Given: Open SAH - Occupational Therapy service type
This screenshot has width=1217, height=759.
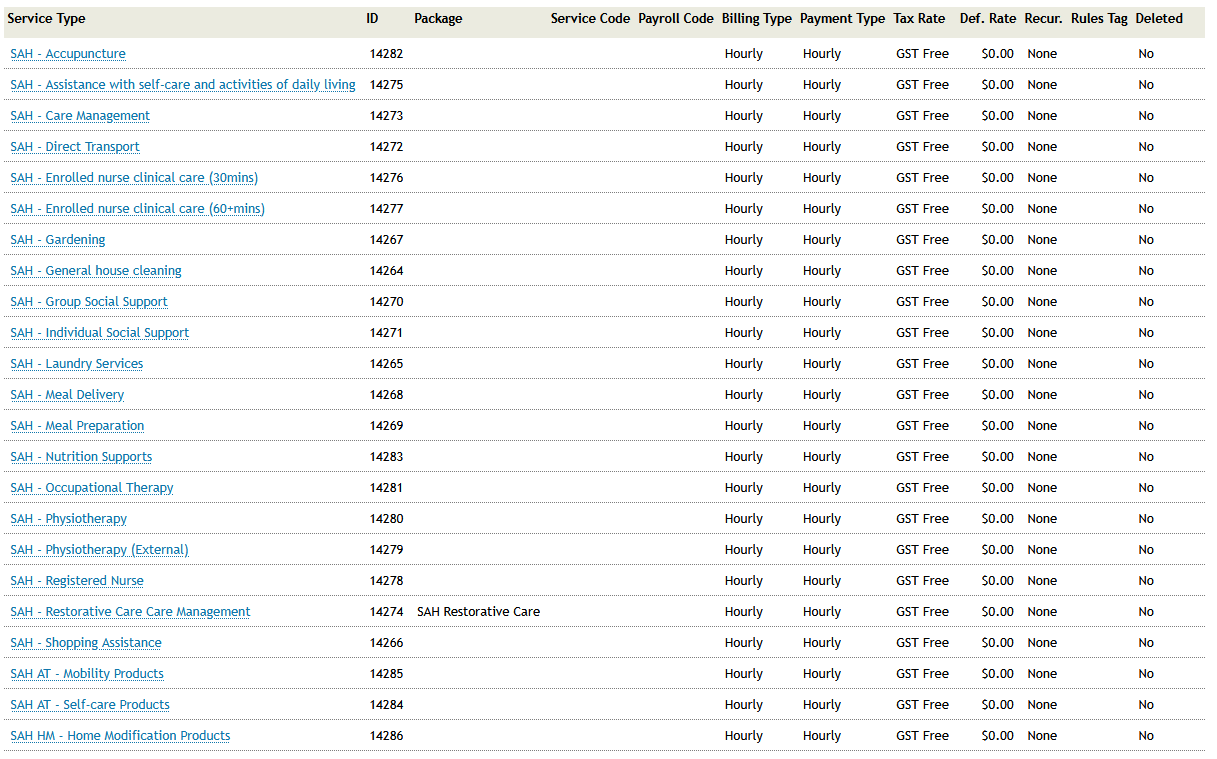Looking at the screenshot, I should point(92,487).
